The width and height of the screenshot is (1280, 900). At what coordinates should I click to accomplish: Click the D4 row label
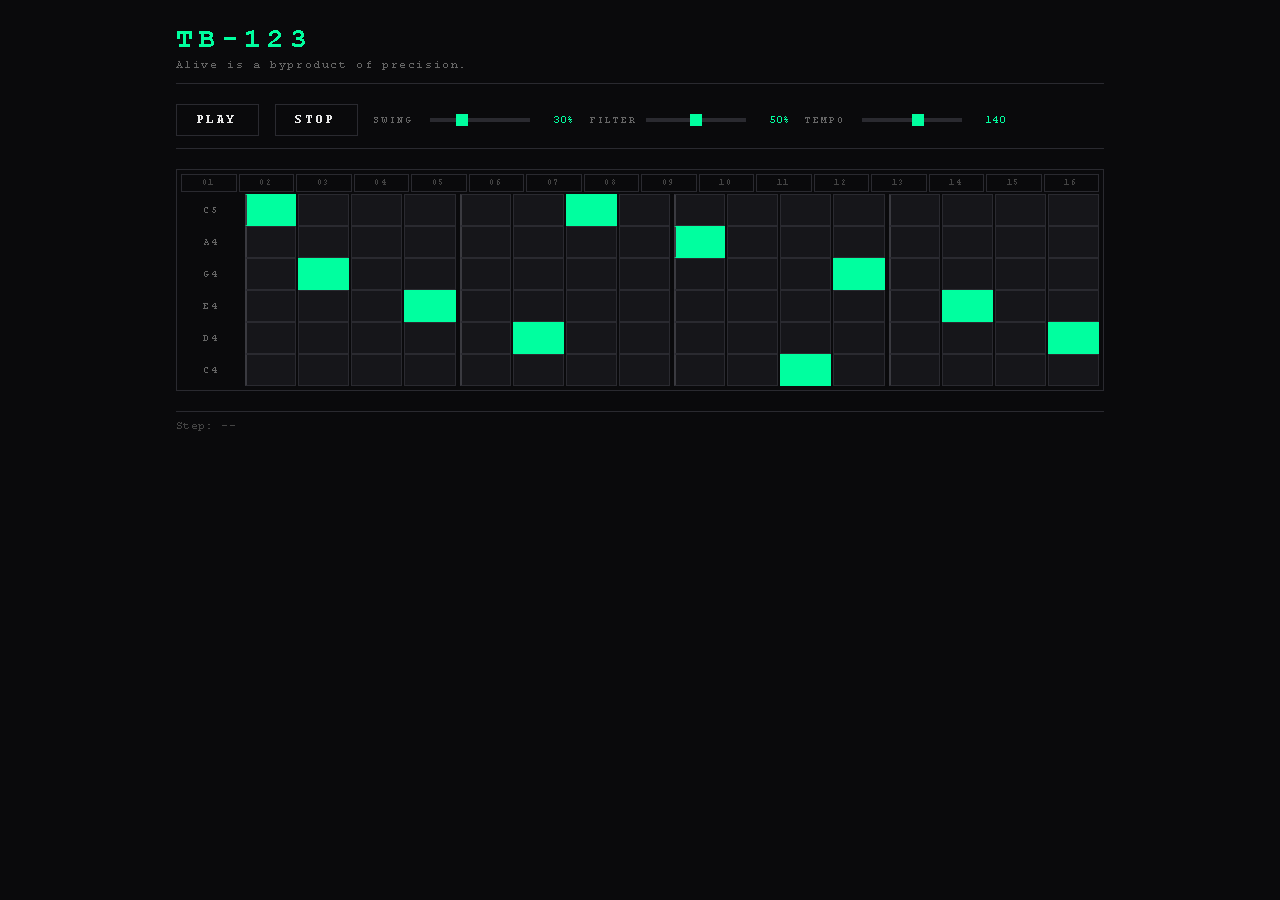point(211,338)
